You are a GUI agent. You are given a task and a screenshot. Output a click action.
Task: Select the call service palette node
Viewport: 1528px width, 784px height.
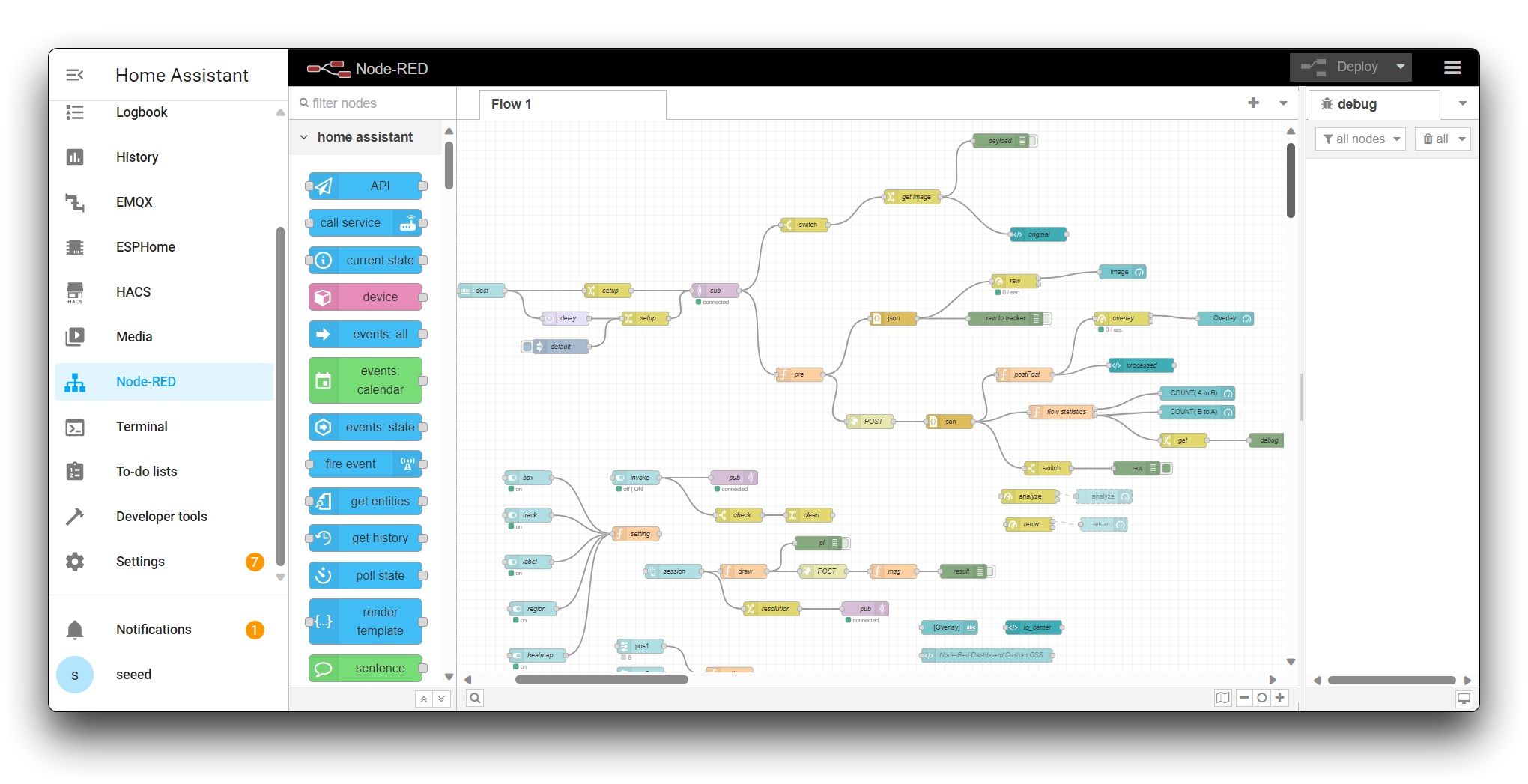(x=366, y=223)
